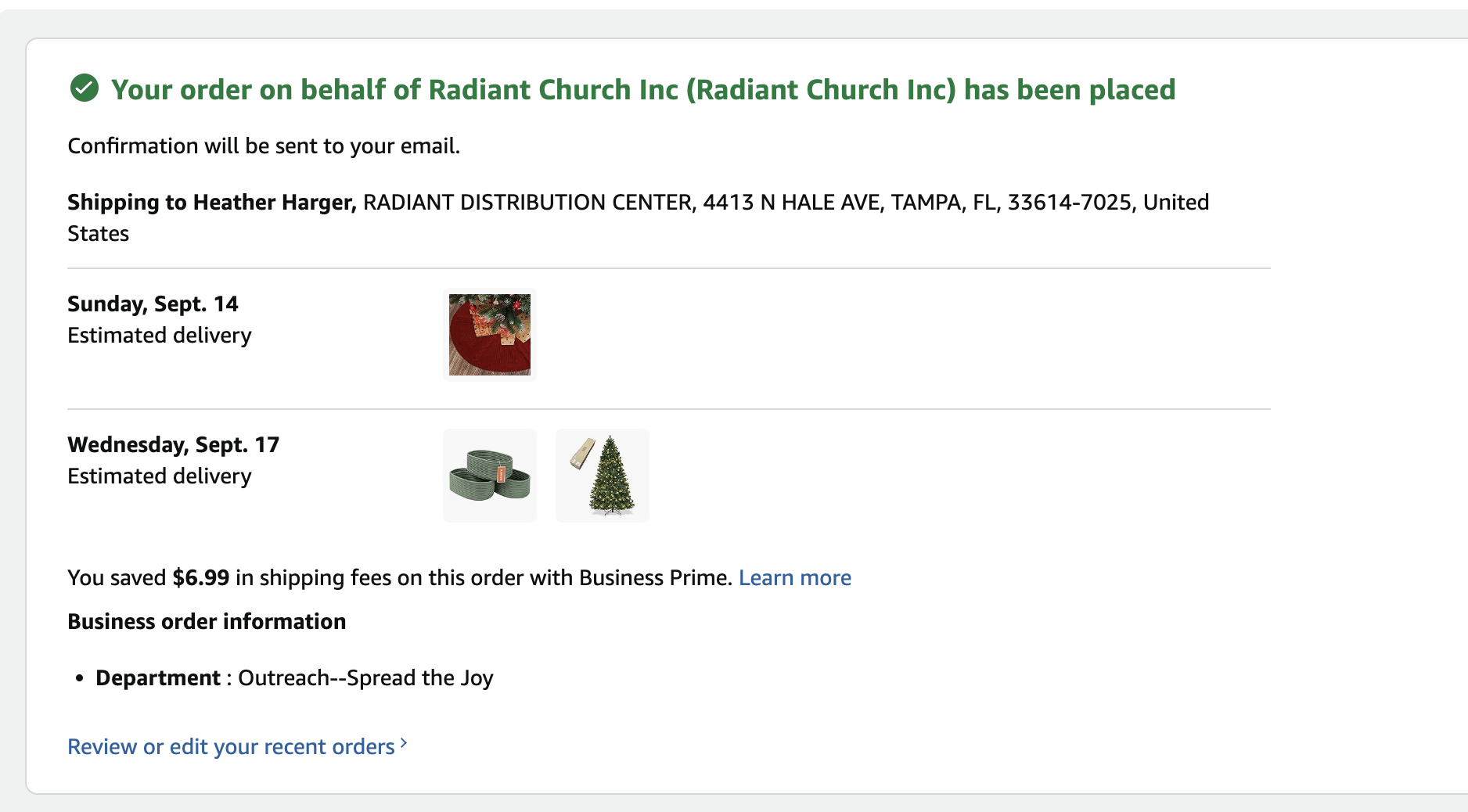Click the confirmation email message text
The image size is (1468, 812).
click(264, 146)
